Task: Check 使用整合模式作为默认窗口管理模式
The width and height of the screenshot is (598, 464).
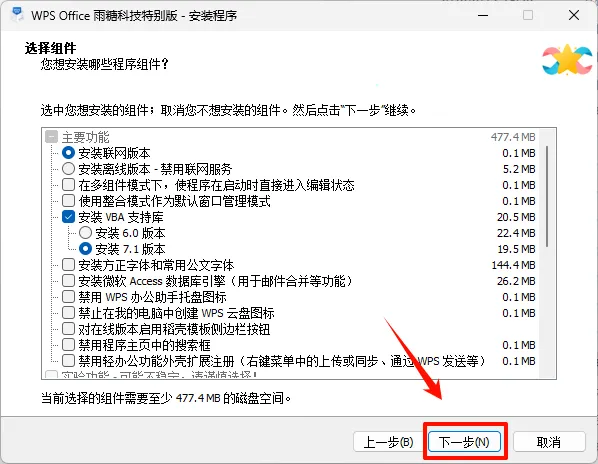Action: pos(68,201)
